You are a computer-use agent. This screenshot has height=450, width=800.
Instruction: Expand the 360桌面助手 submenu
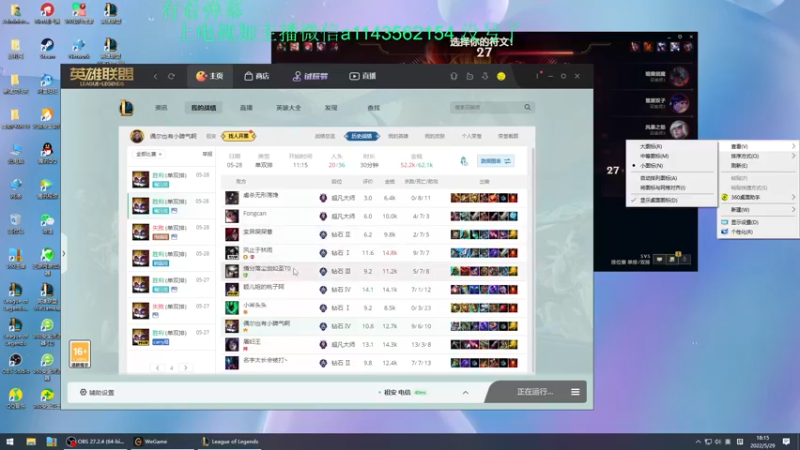[x=759, y=197]
